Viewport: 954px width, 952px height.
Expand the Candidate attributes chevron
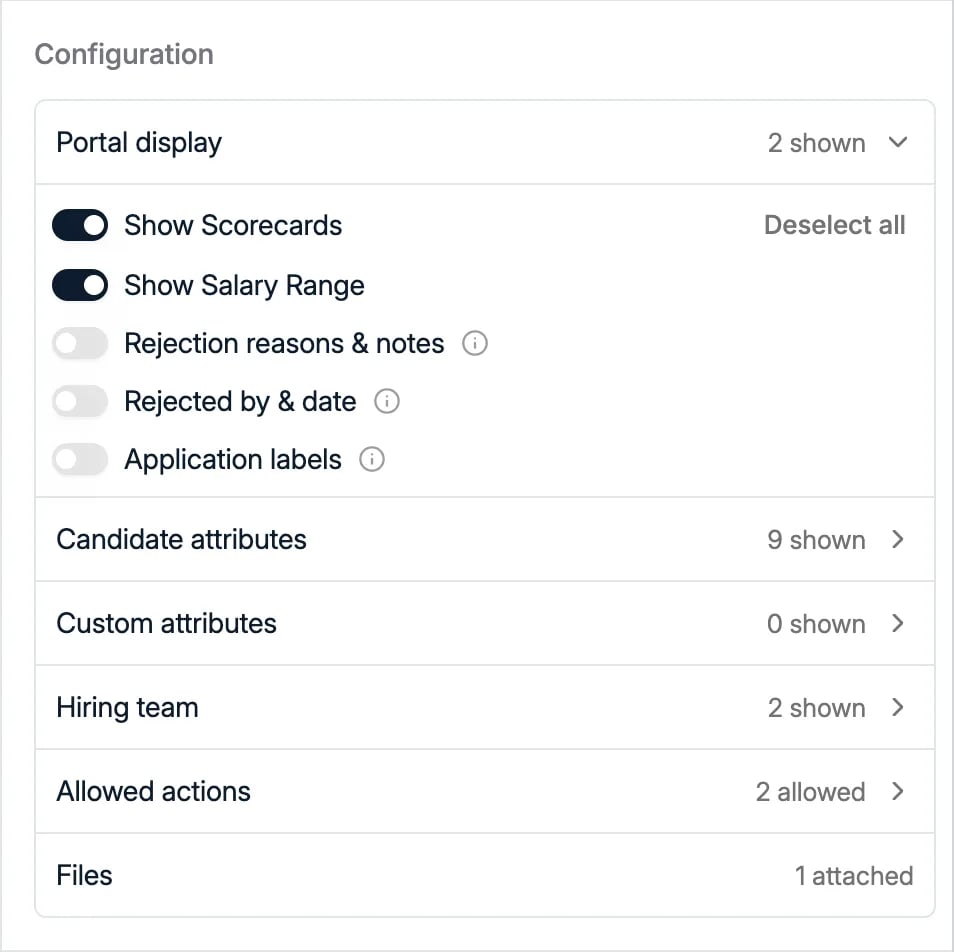pyautogui.click(x=898, y=539)
